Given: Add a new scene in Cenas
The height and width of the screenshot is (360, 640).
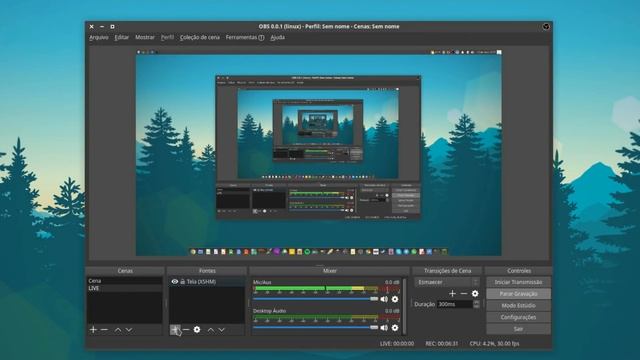Looking at the screenshot, I should pos(93,329).
